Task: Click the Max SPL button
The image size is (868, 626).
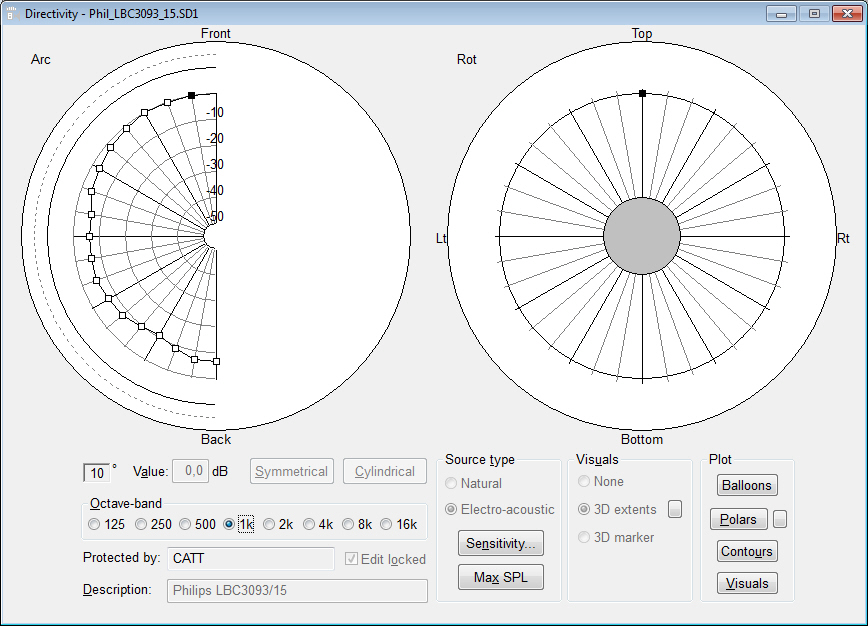Action: pos(500,577)
